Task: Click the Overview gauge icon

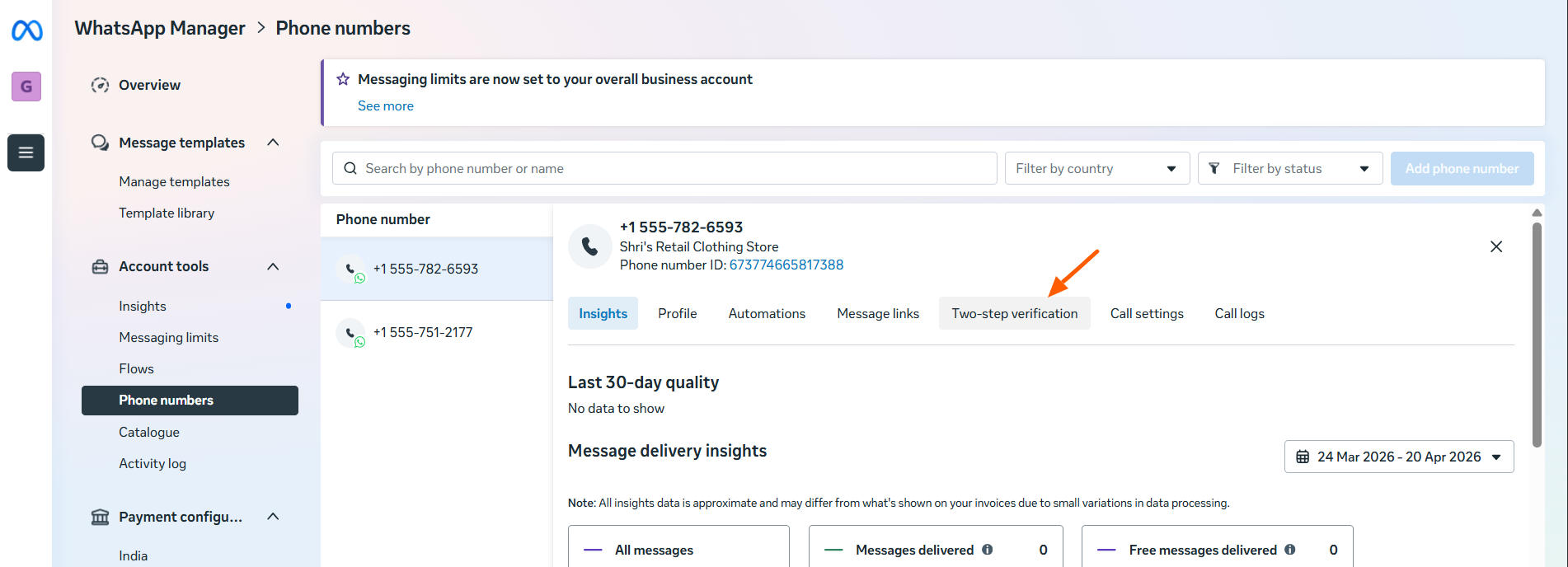Action: point(100,85)
